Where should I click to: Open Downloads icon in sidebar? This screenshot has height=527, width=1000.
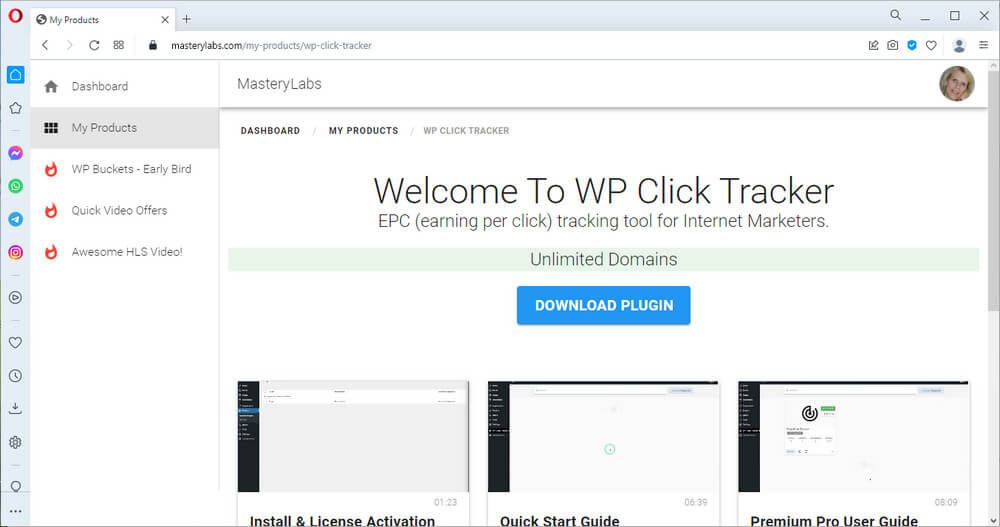(x=15, y=408)
